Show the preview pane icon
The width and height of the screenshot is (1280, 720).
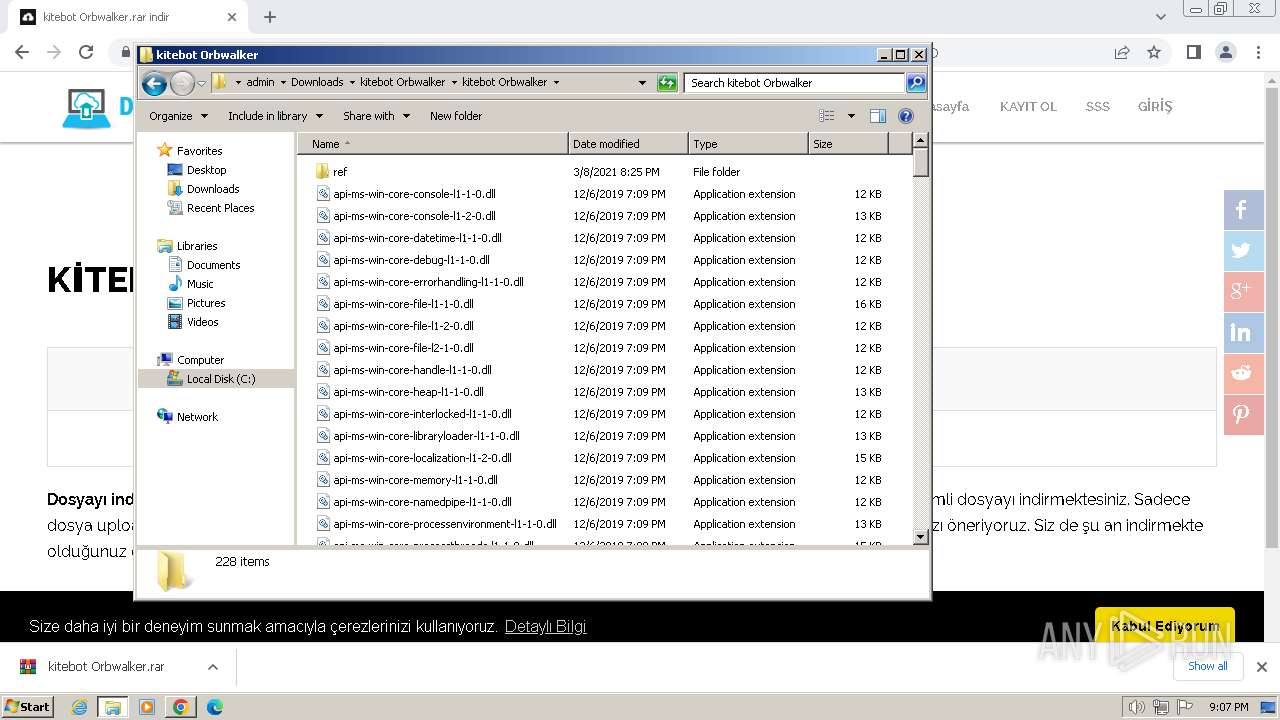877,116
